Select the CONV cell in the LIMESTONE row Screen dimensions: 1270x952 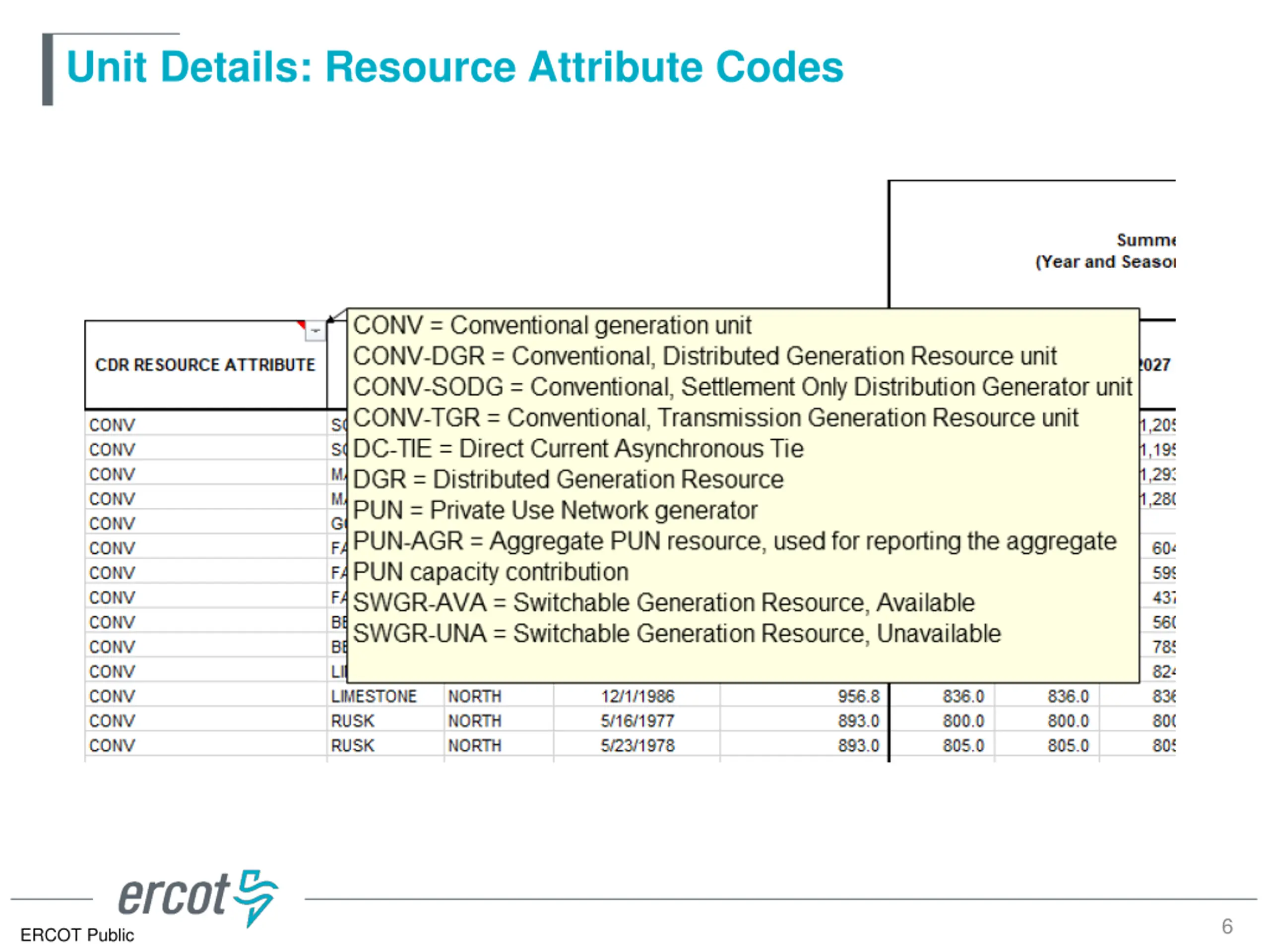(205, 696)
